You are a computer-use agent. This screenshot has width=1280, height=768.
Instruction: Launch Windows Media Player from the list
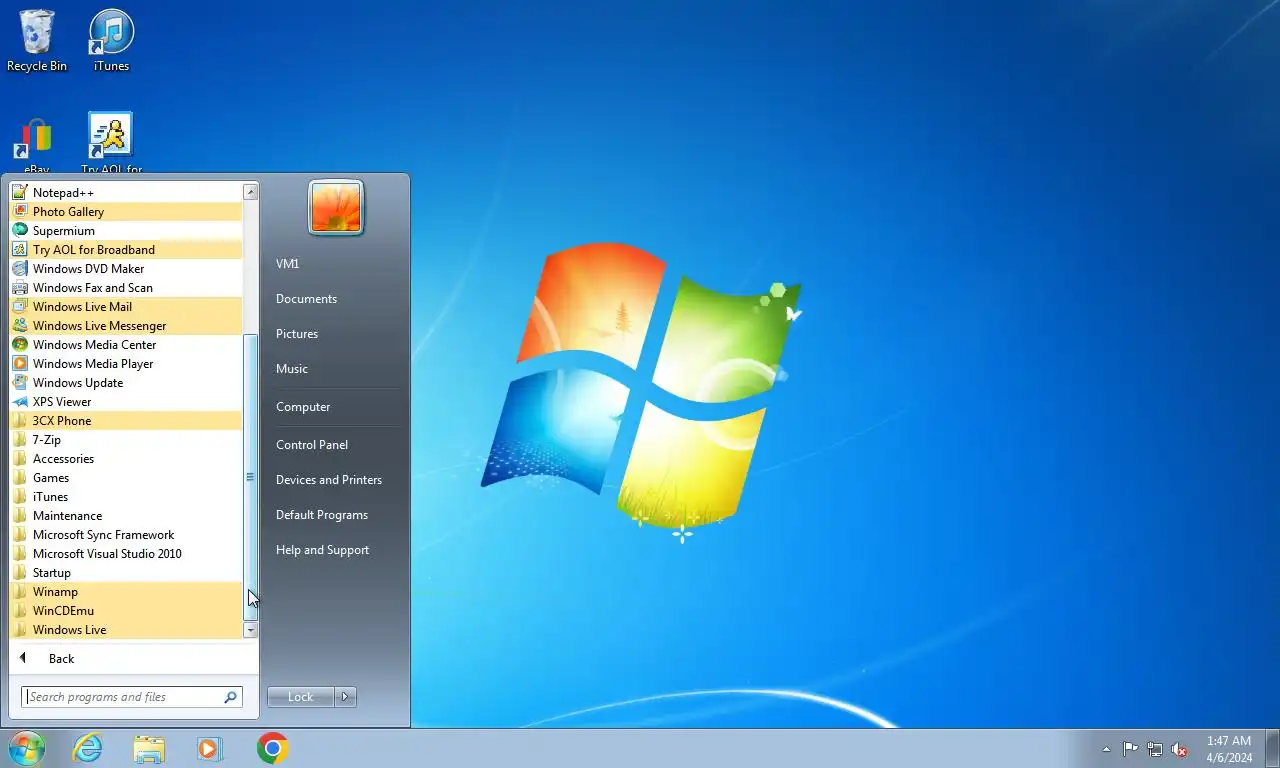click(x=126, y=363)
